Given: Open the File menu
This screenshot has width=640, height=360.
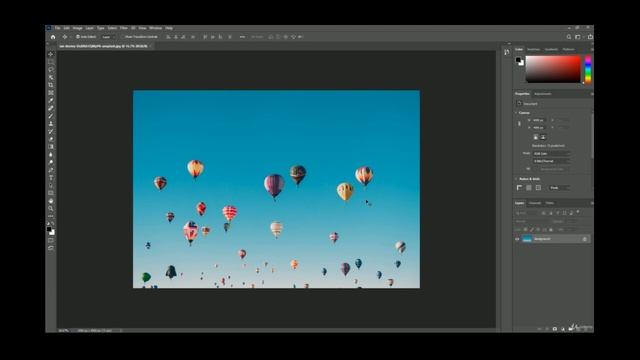Looking at the screenshot, I should [x=58, y=28].
